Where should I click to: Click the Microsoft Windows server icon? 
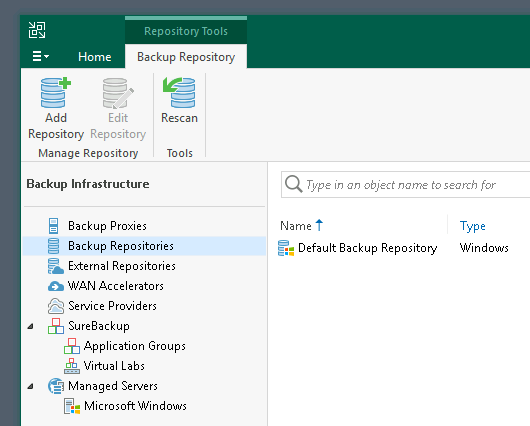(x=72, y=406)
